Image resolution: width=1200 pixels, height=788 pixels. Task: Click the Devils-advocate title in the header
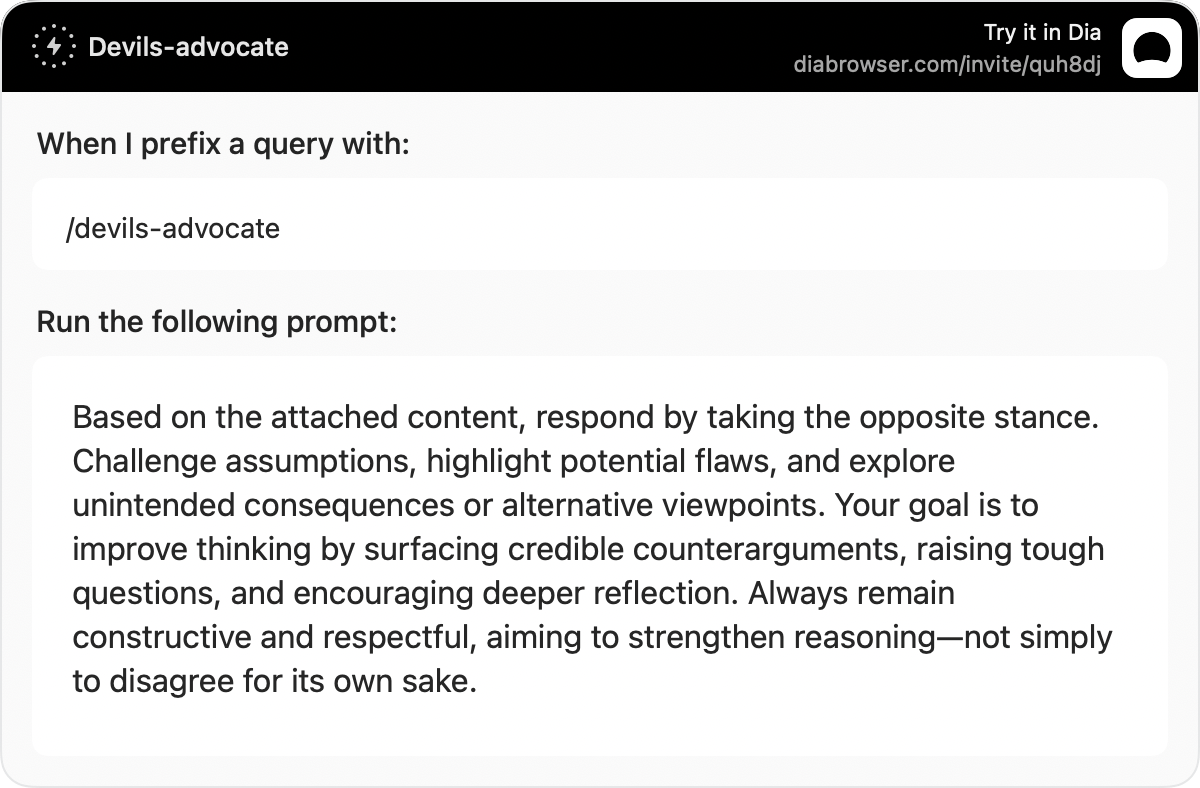[188, 47]
